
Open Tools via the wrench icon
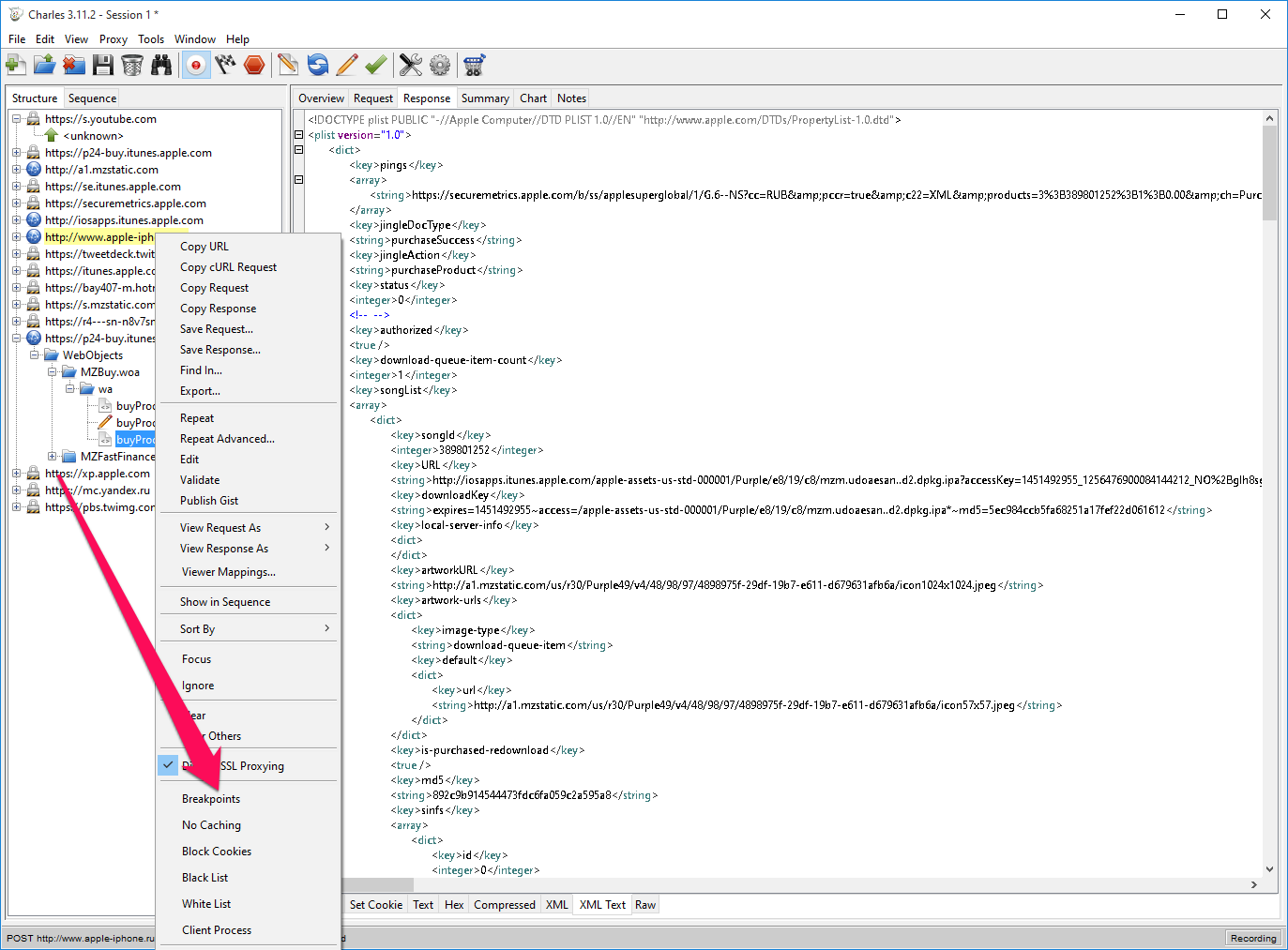pos(411,65)
